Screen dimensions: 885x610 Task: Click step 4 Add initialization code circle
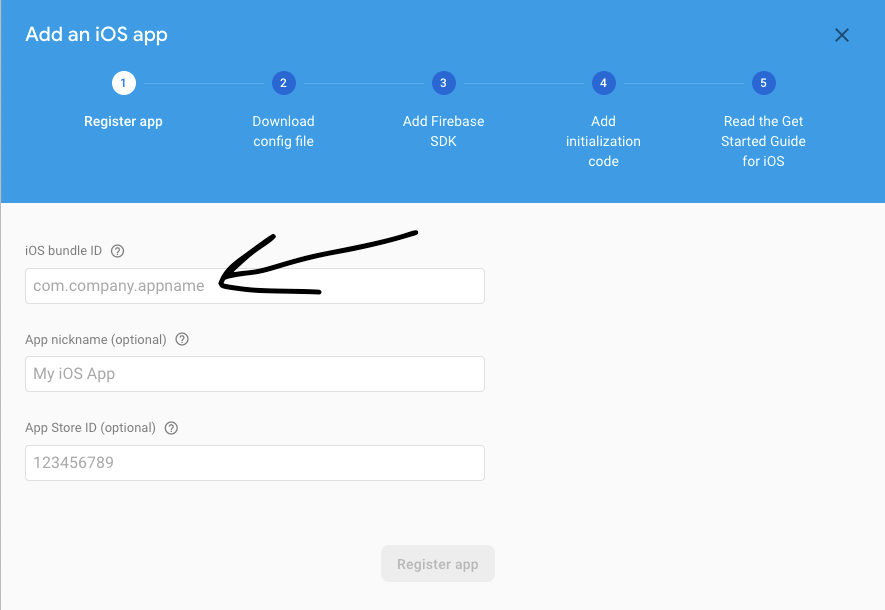click(x=603, y=83)
